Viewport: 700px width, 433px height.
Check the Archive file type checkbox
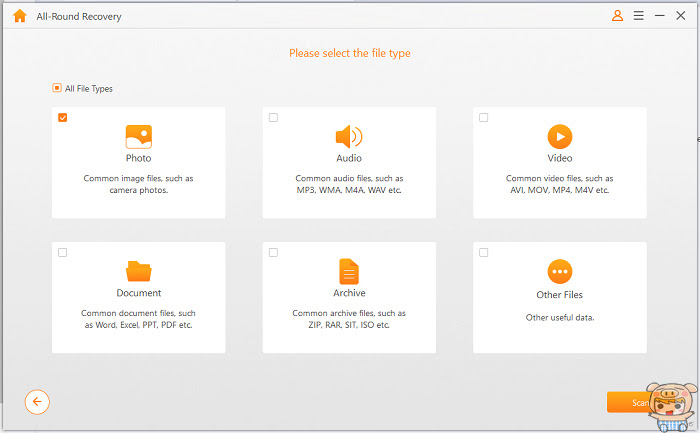click(273, 253)
